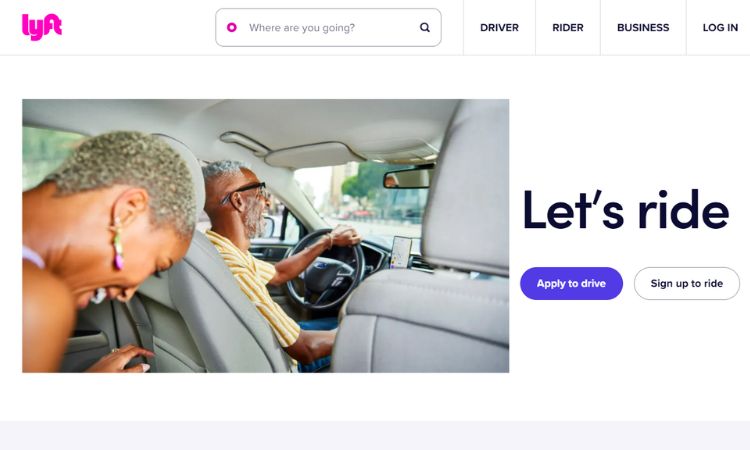Click the gray front-seat headrest in the photo
750x450 pixels.
466,187
